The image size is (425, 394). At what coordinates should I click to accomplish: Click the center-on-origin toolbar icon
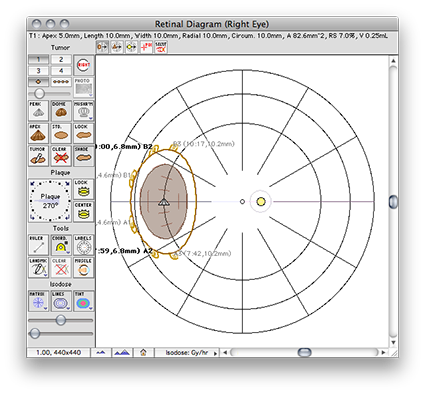pos(102,47)
